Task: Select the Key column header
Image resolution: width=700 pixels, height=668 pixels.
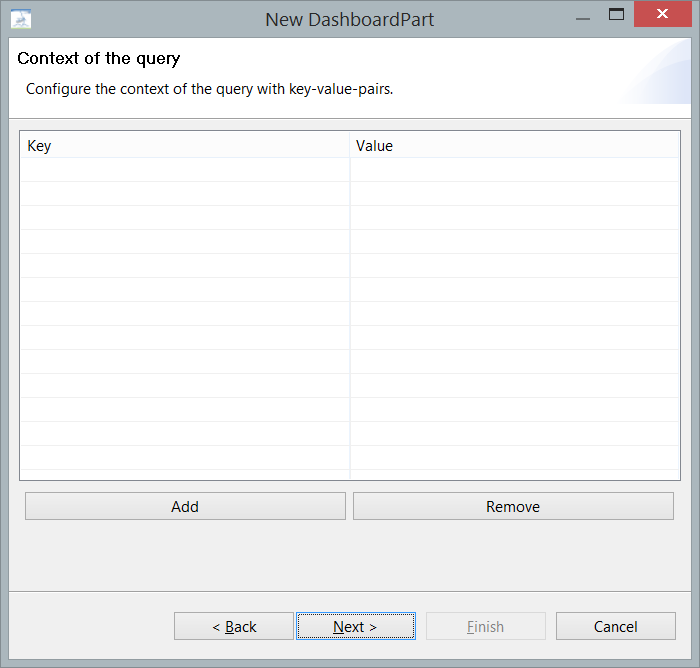Action: [x=185, y=145]
